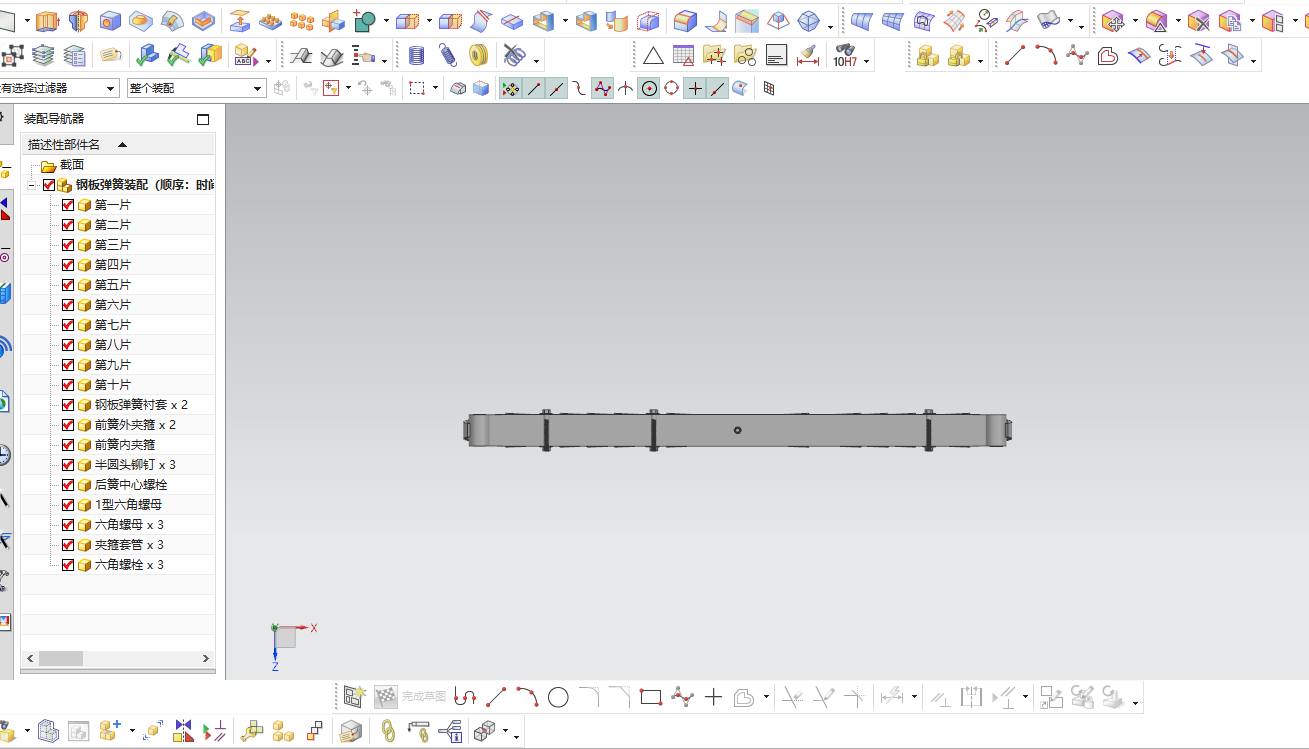1309x749 pixels.
Task: Toggle the midpoint snap option
Action: click(555, 89)
